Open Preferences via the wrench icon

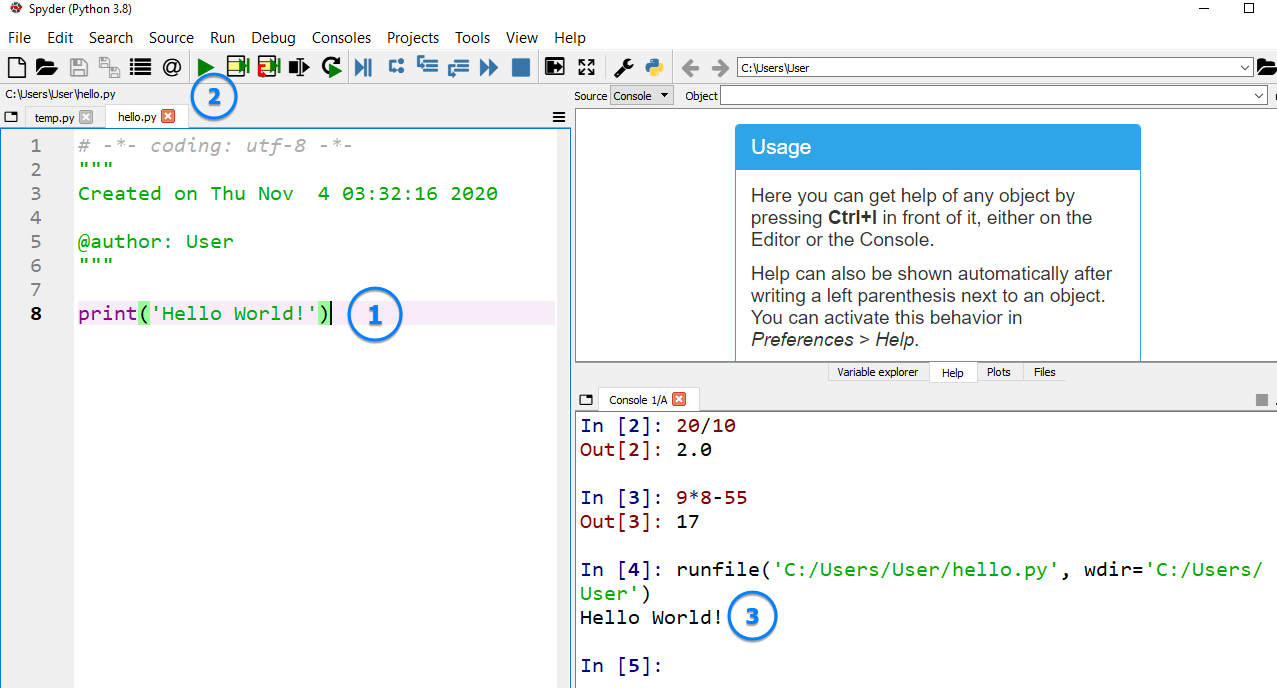click(x=623, y=67)
